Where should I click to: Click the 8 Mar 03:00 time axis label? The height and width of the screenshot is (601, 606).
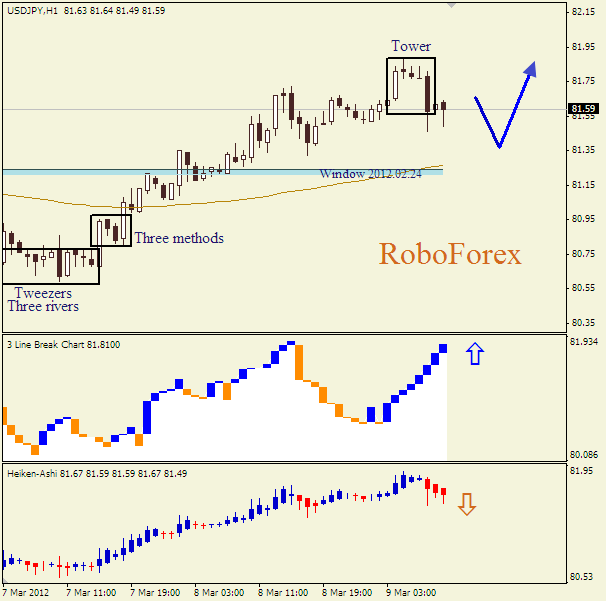click(x=219, y=592)
